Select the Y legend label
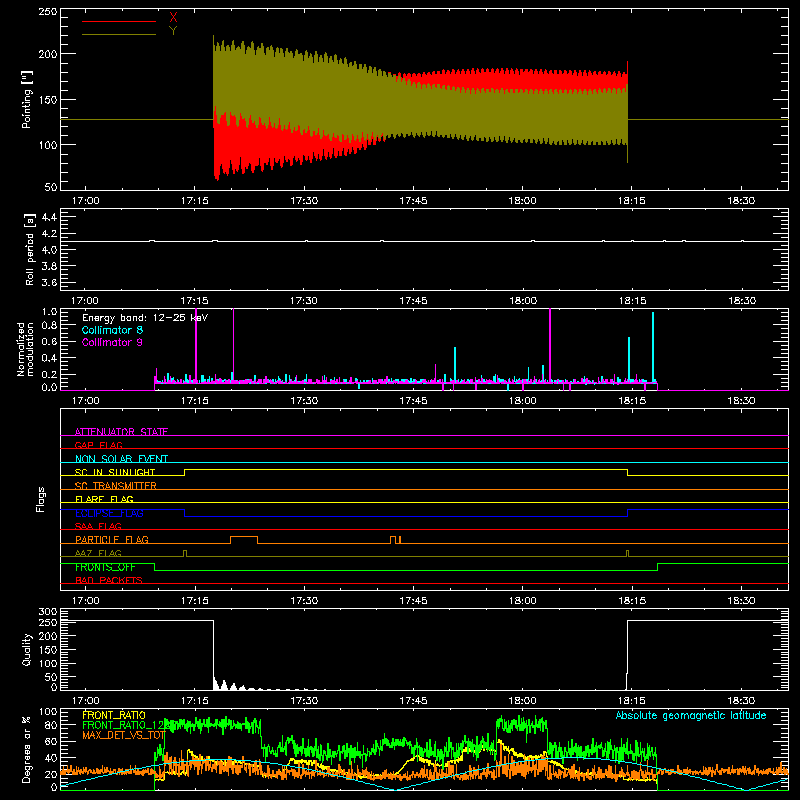800x800 pixels. pyautogui.click(x=173, y=31)
